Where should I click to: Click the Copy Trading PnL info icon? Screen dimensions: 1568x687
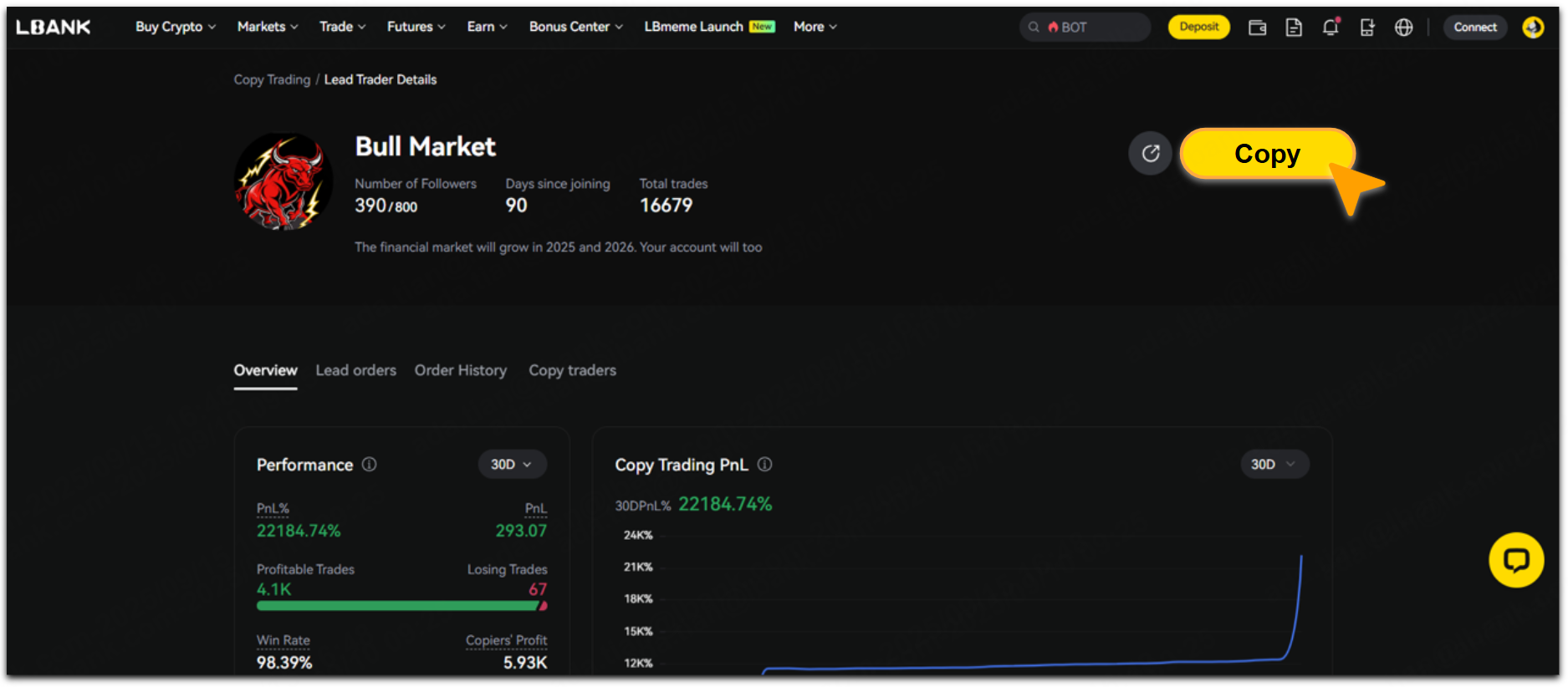(x=764, y=465)
